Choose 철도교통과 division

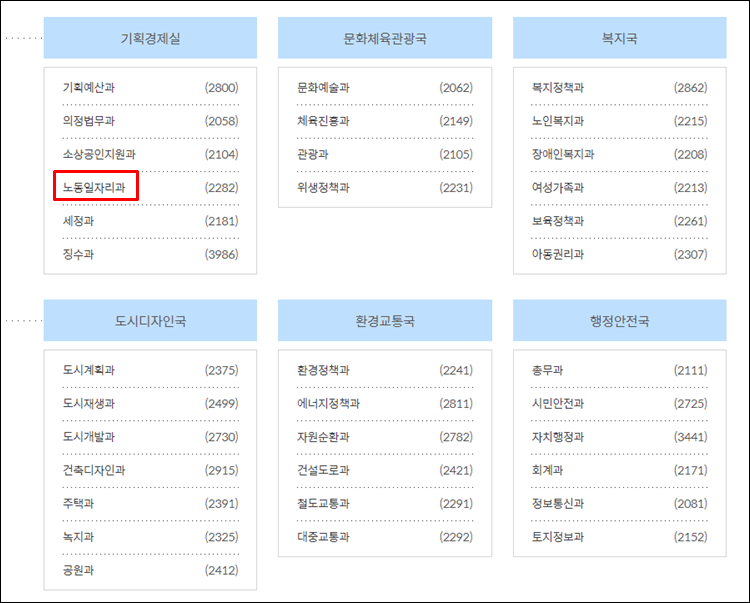coord(323,504)
